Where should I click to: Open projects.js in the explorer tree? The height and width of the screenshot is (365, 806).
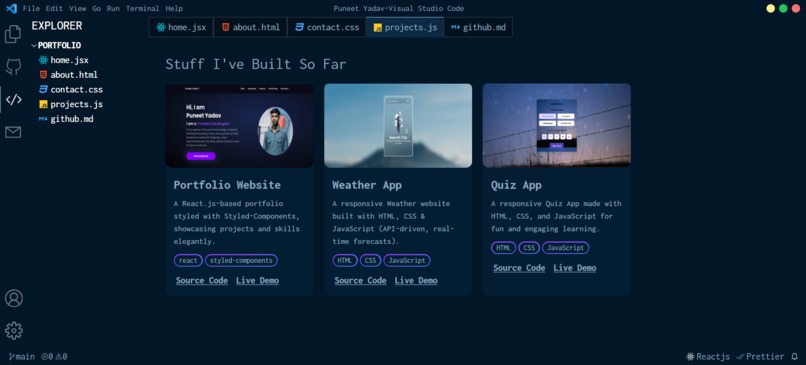click(76, 104)
